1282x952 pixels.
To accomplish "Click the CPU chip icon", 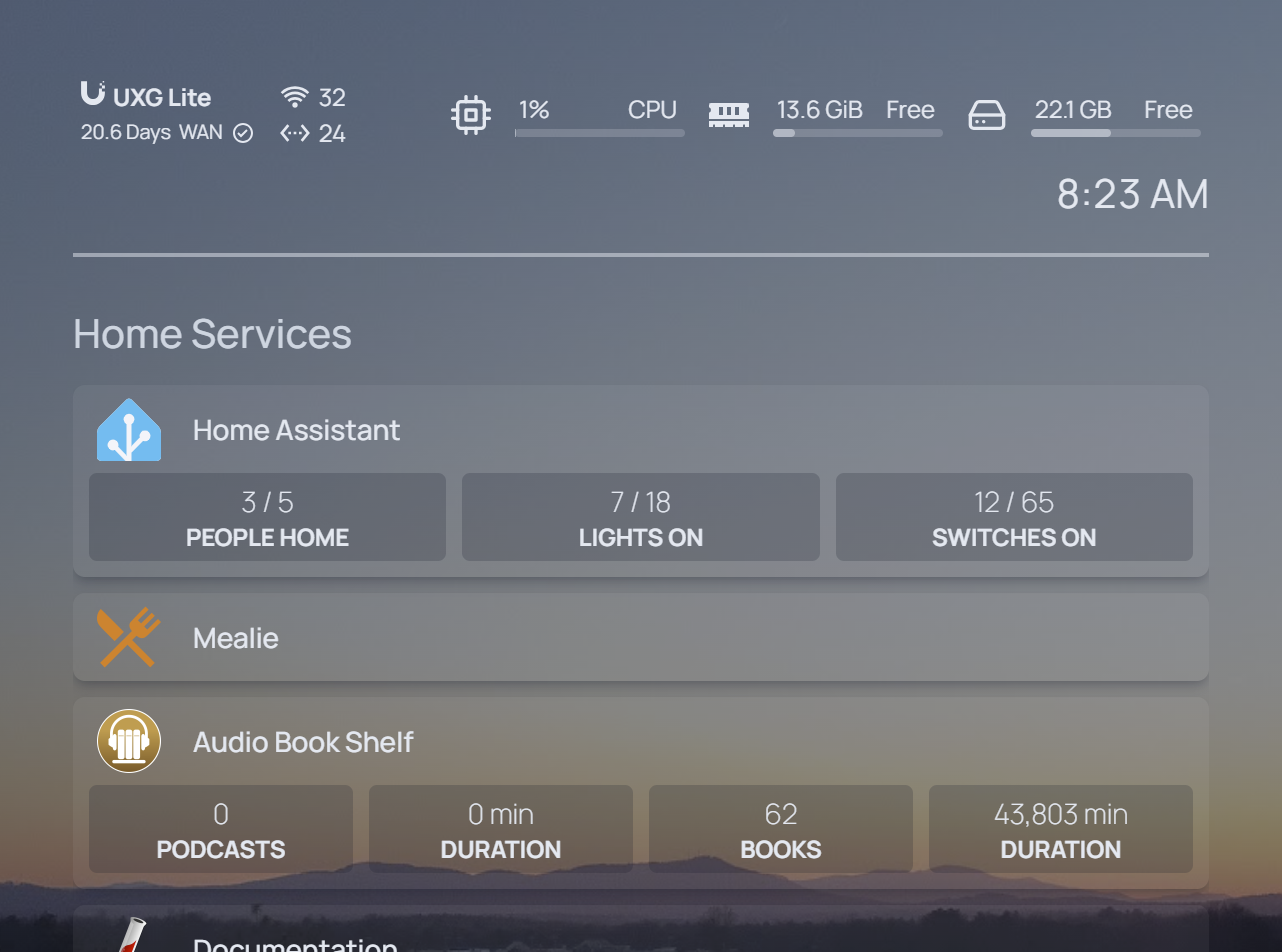I will click(x=471, y=115).
